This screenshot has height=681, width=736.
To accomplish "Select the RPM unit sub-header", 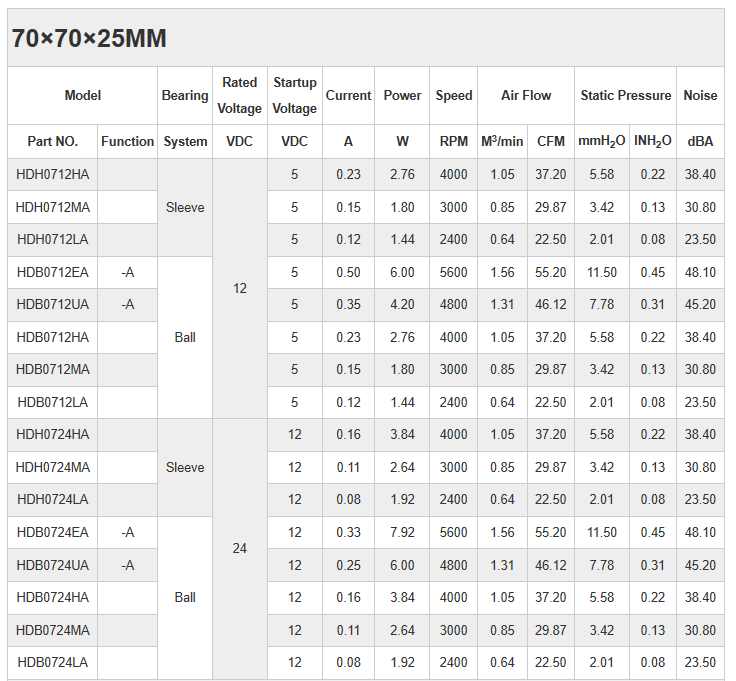I will [453, 142].
